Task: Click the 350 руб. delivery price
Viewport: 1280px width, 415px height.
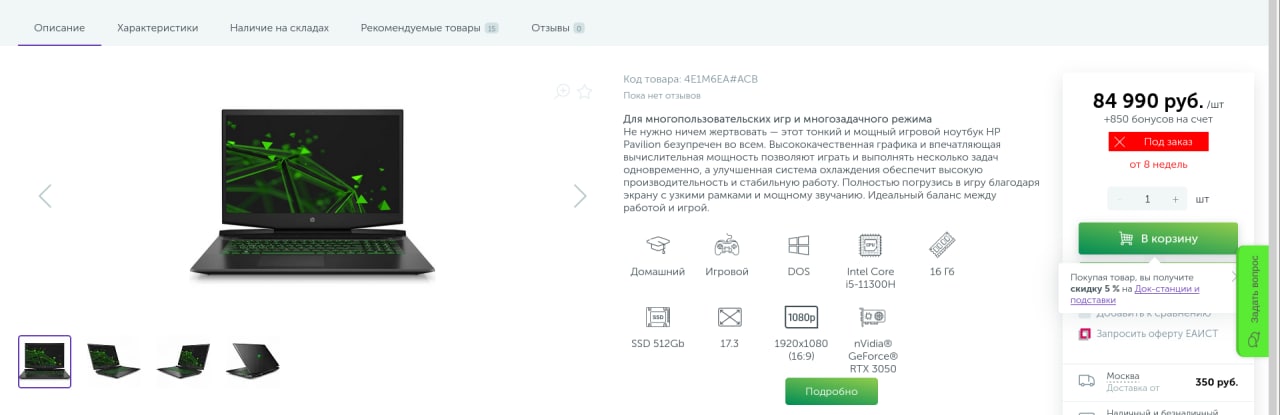Action: click(1217, 382)
